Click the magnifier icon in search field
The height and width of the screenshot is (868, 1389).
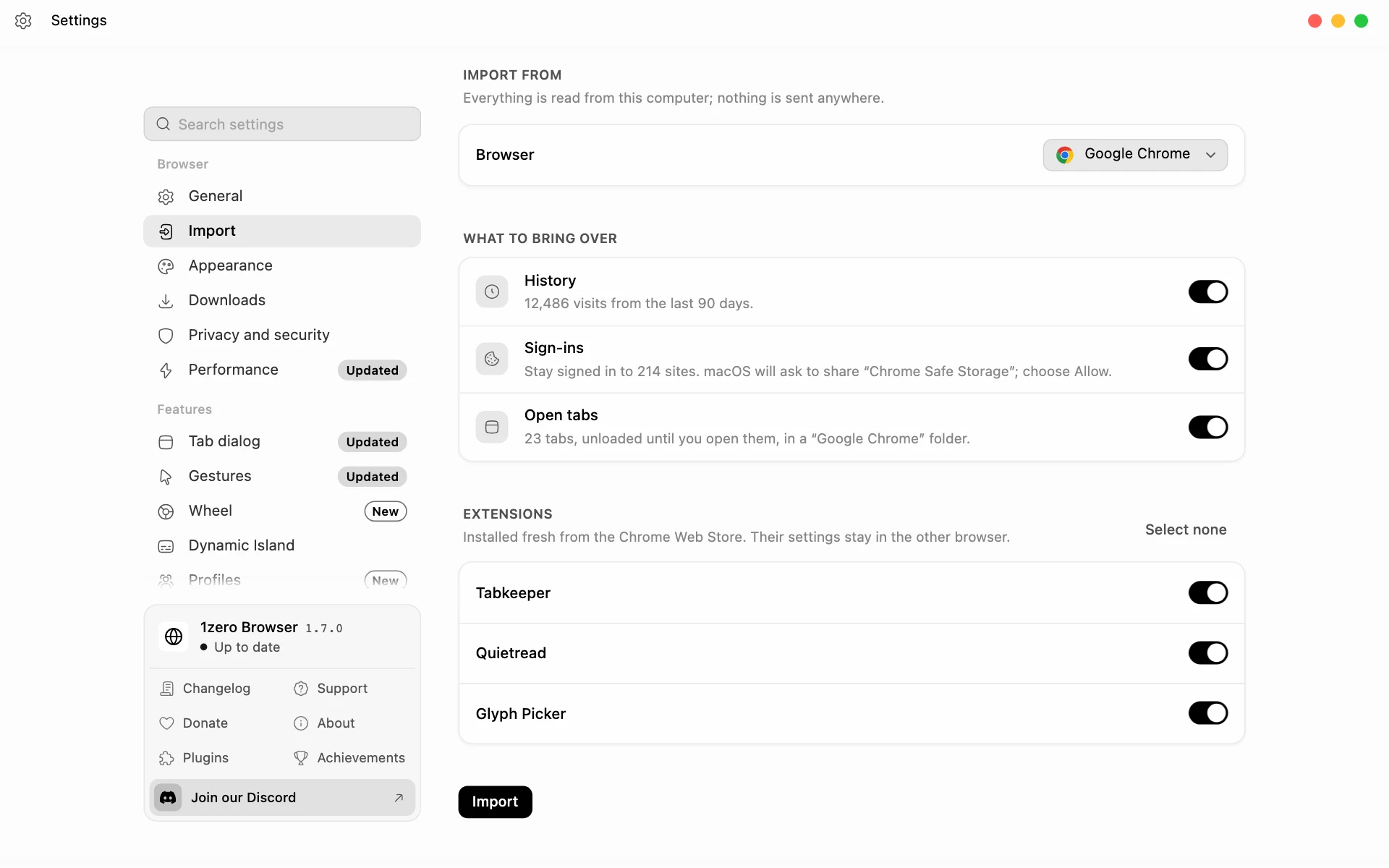click(163, 124)
